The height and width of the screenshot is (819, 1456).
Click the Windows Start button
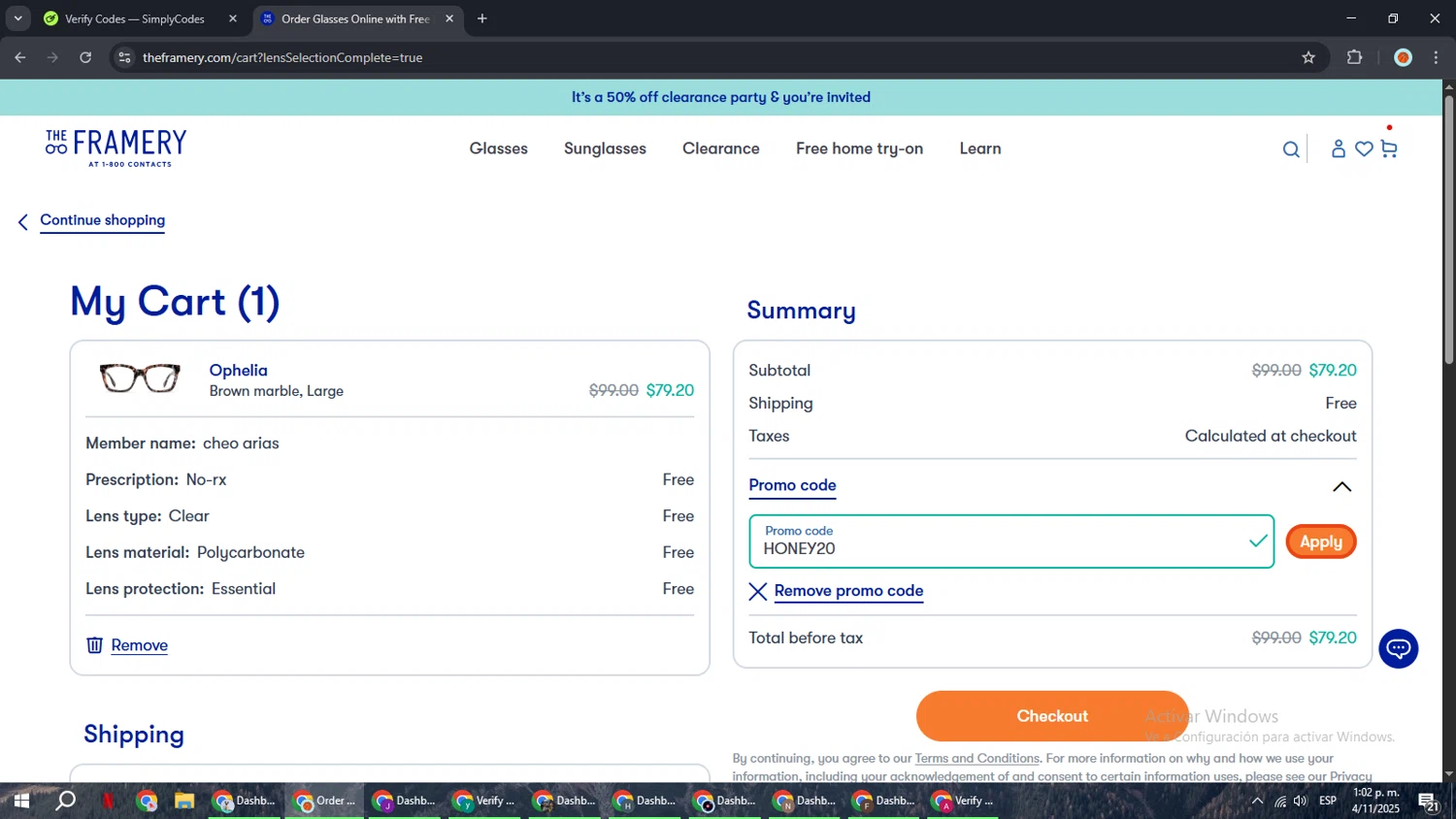pos(21,801)
